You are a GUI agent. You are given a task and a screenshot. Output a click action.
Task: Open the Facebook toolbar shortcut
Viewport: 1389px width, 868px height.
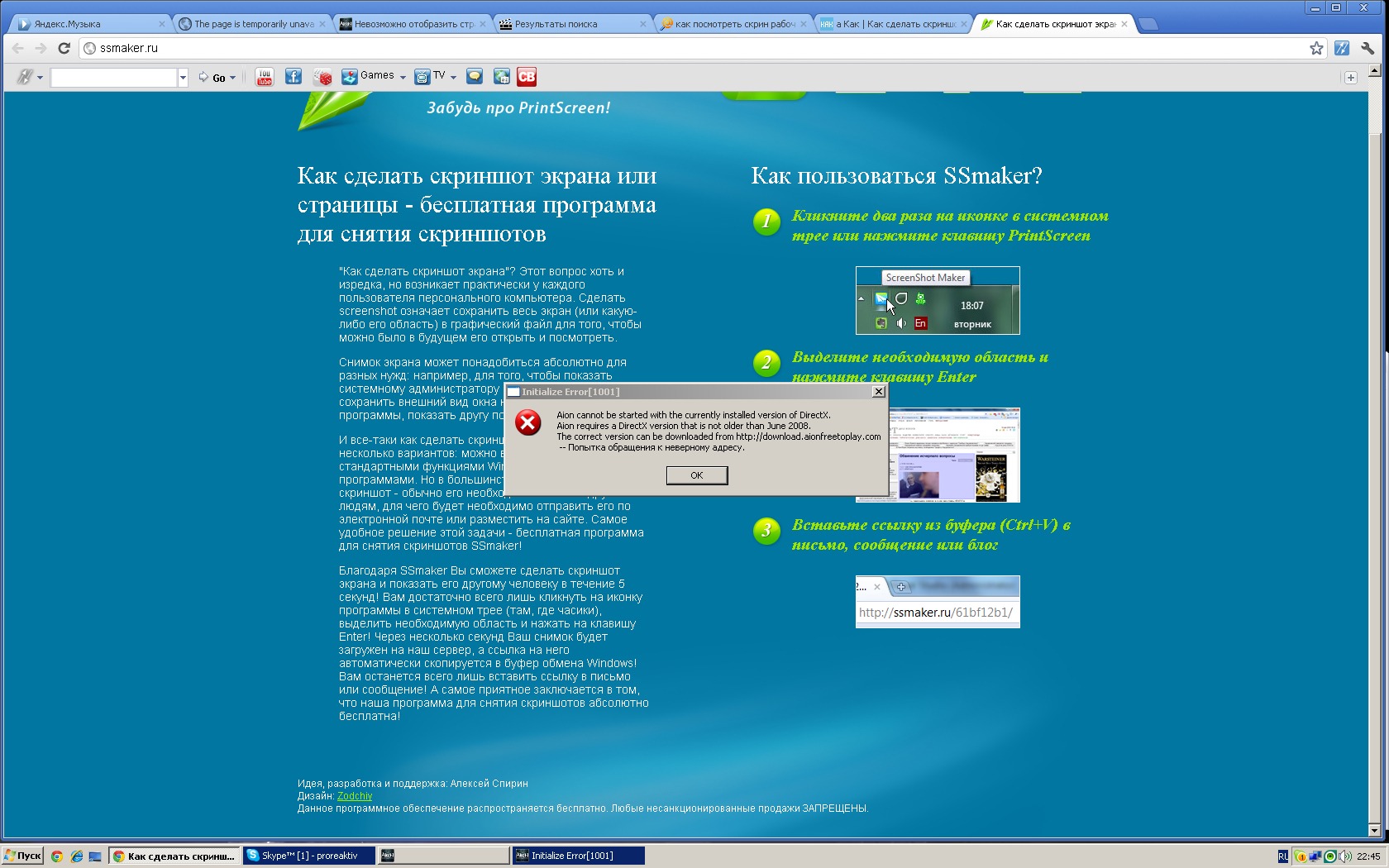click(x=294, y=77)
